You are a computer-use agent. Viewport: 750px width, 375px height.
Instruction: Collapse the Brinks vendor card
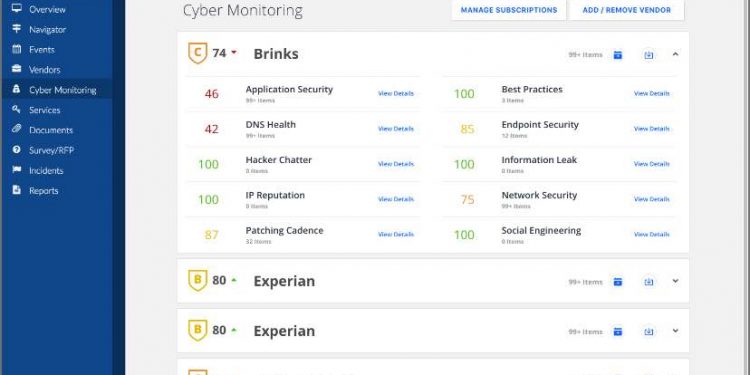[675, 55]
